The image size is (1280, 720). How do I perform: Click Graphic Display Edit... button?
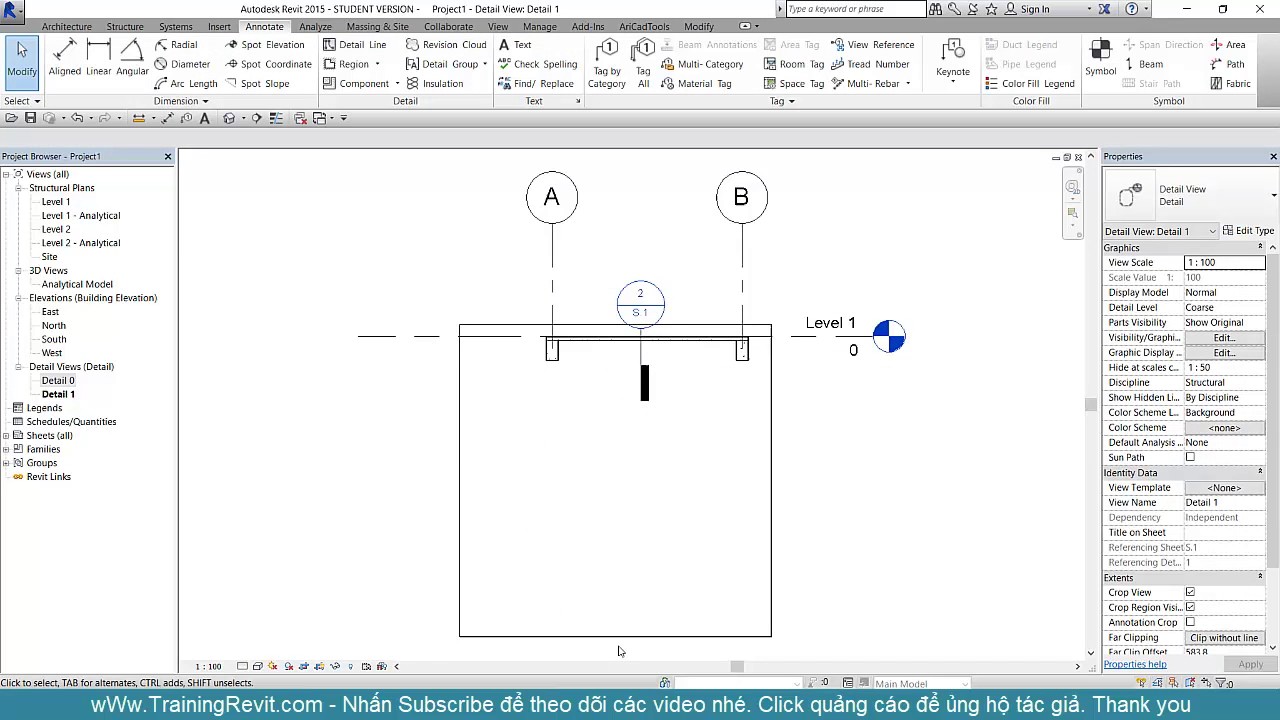coord(1224,353)
